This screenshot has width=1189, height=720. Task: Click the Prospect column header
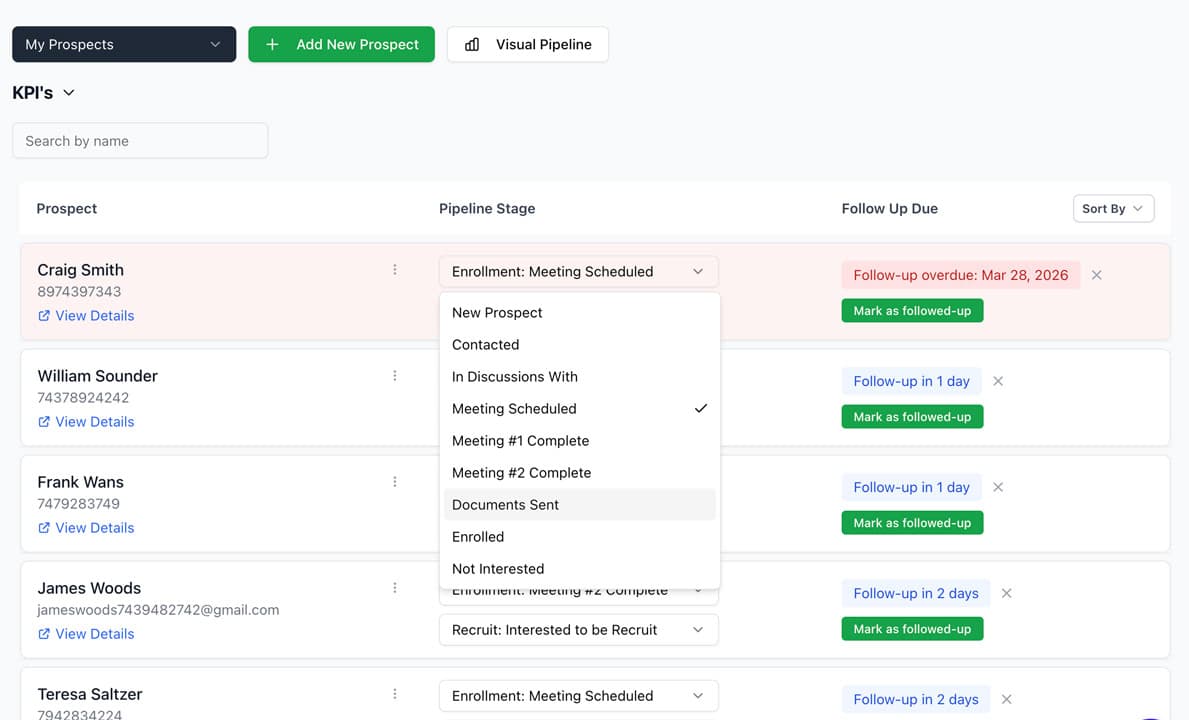pos(67,208)
